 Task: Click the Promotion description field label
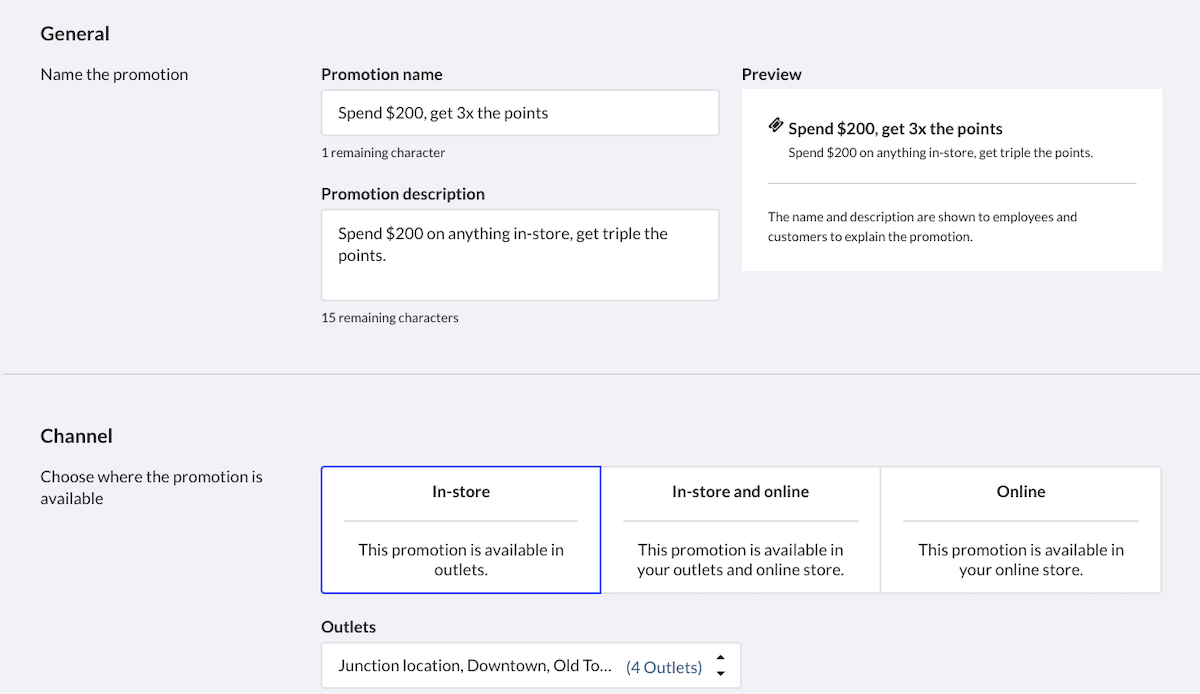402,194
